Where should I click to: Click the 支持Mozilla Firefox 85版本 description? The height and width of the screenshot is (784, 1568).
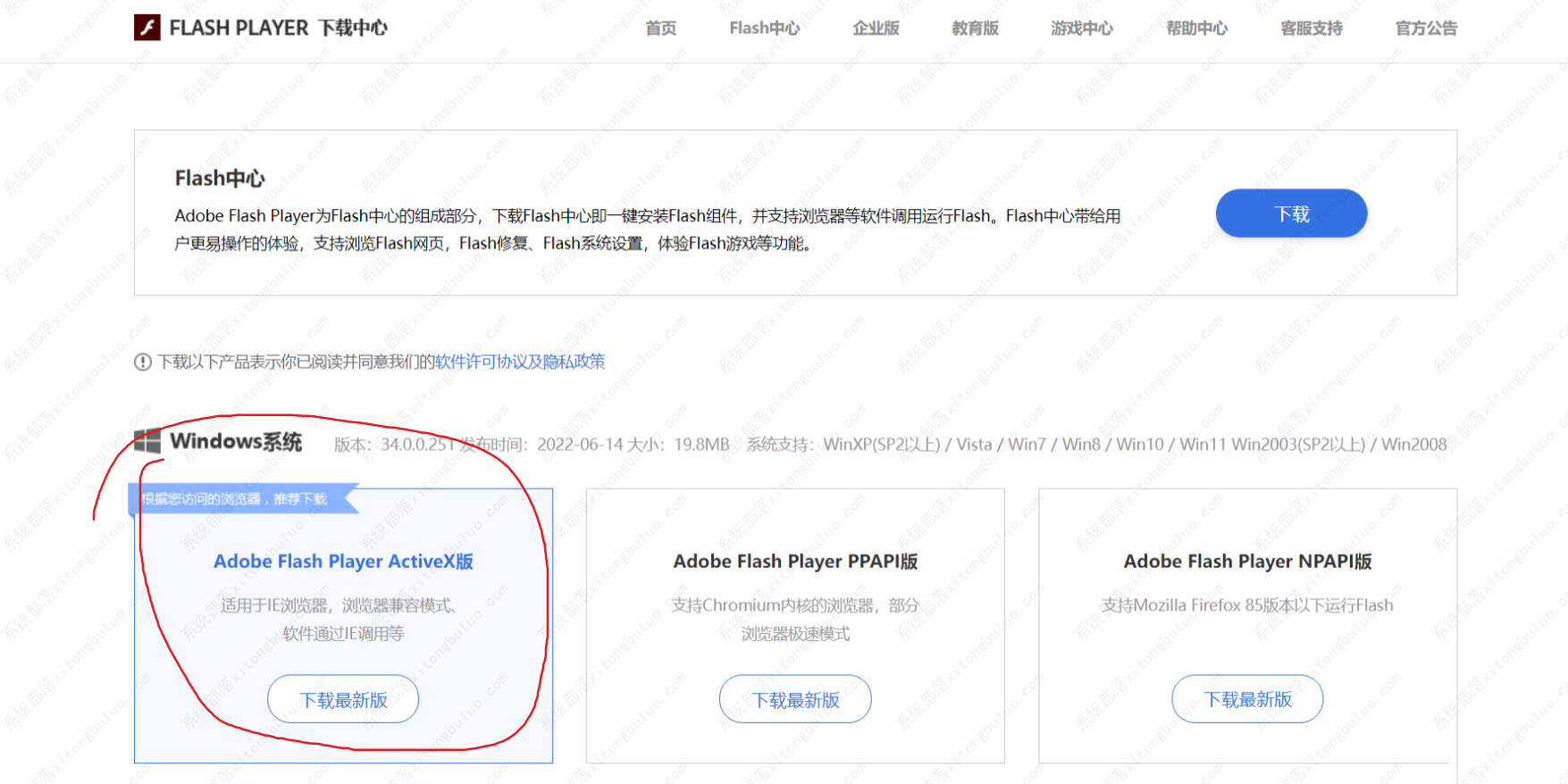pos(1247,605)
